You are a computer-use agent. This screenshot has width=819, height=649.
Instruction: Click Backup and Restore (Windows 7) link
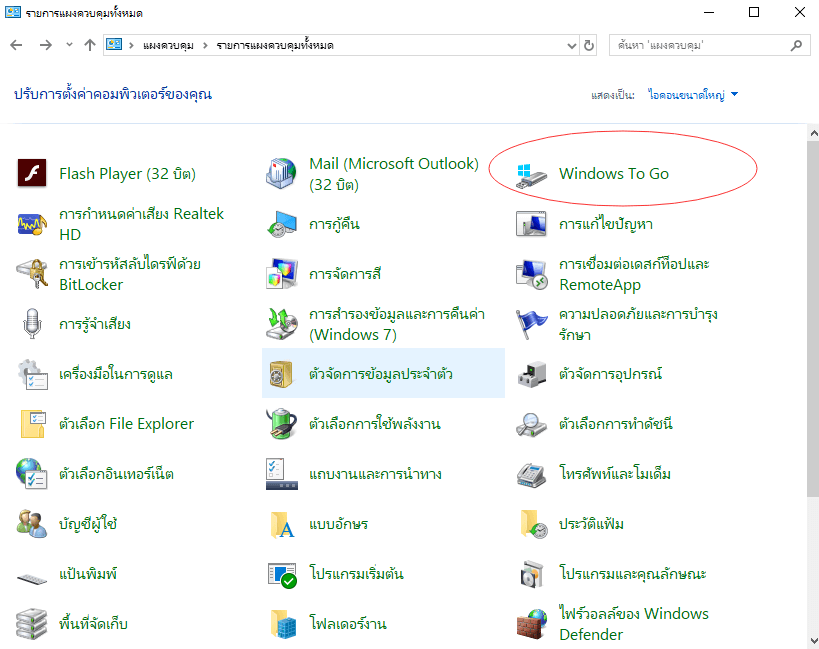point(396,324)
